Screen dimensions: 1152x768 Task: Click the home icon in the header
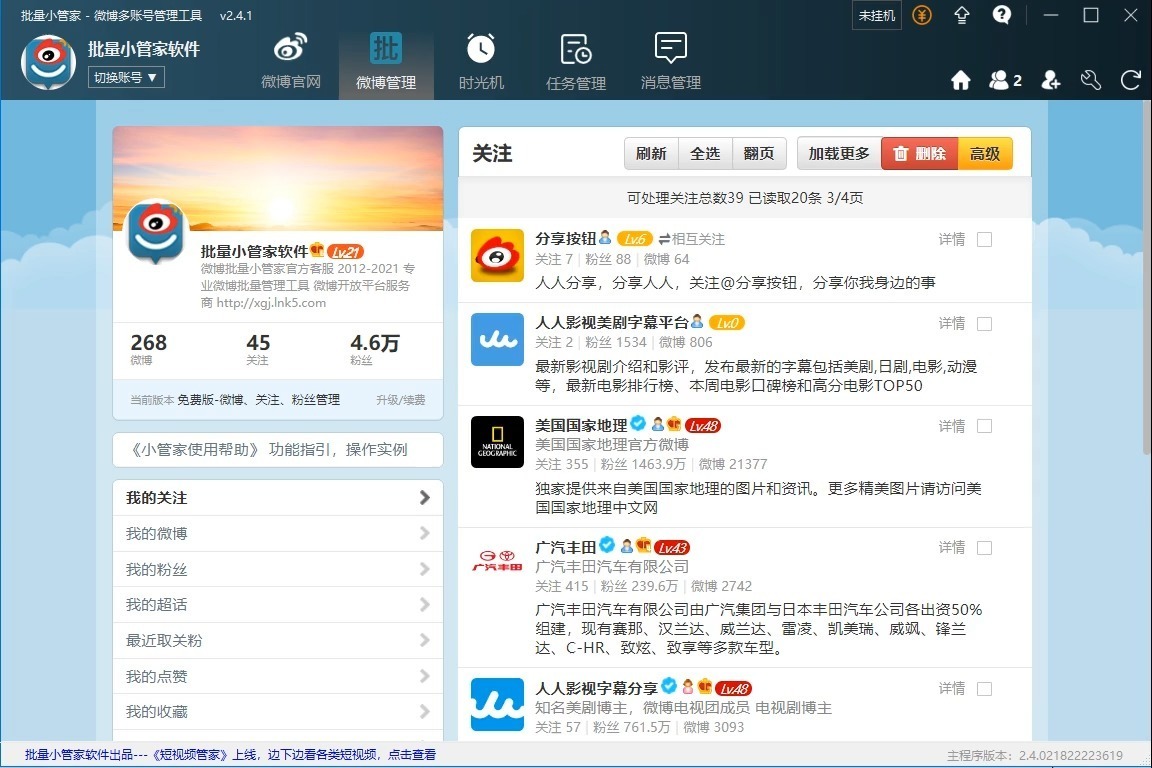[x=961, y=80]
